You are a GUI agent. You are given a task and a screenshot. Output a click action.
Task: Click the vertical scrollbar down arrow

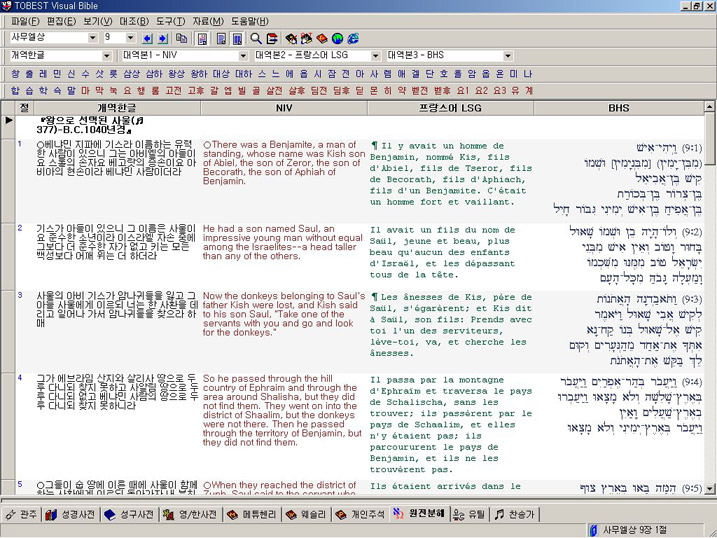tap(709, 489)
